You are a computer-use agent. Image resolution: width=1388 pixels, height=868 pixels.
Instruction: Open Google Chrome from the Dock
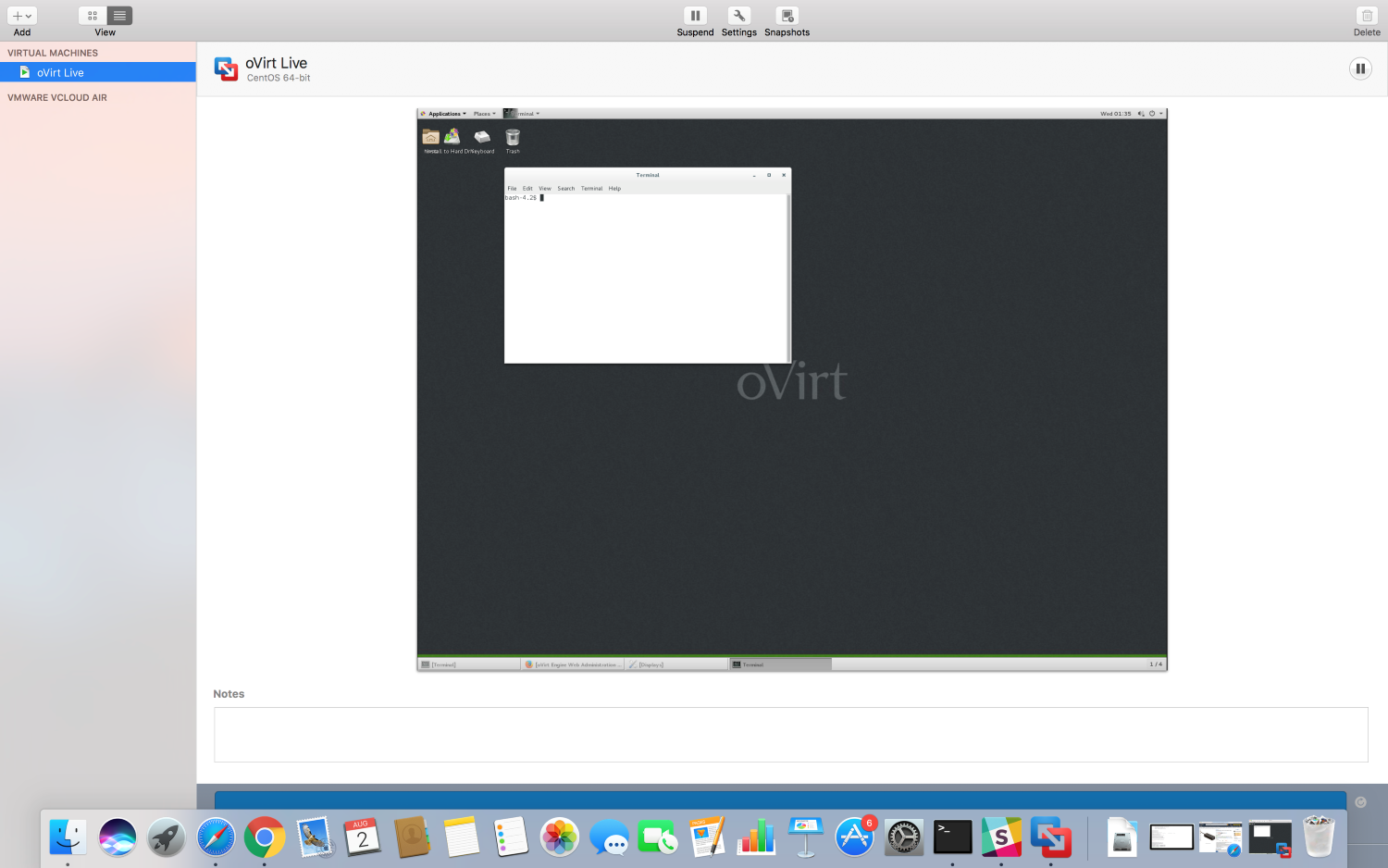click(x=265, y=837)
